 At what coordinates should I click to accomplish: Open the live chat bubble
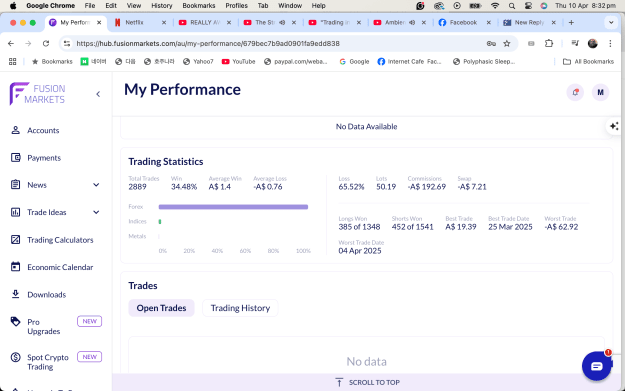[x=597, y=366]
